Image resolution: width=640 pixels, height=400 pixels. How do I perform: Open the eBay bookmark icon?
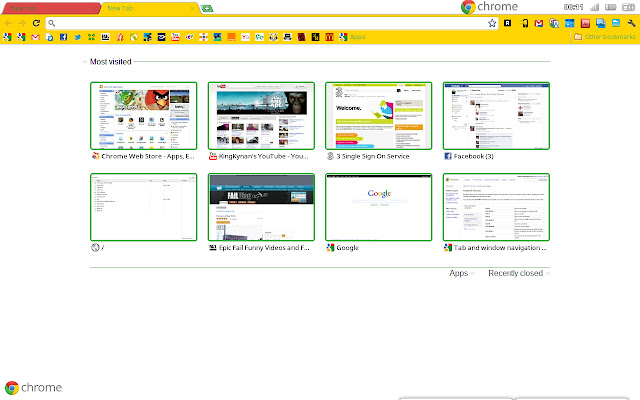tap(189, 37)
